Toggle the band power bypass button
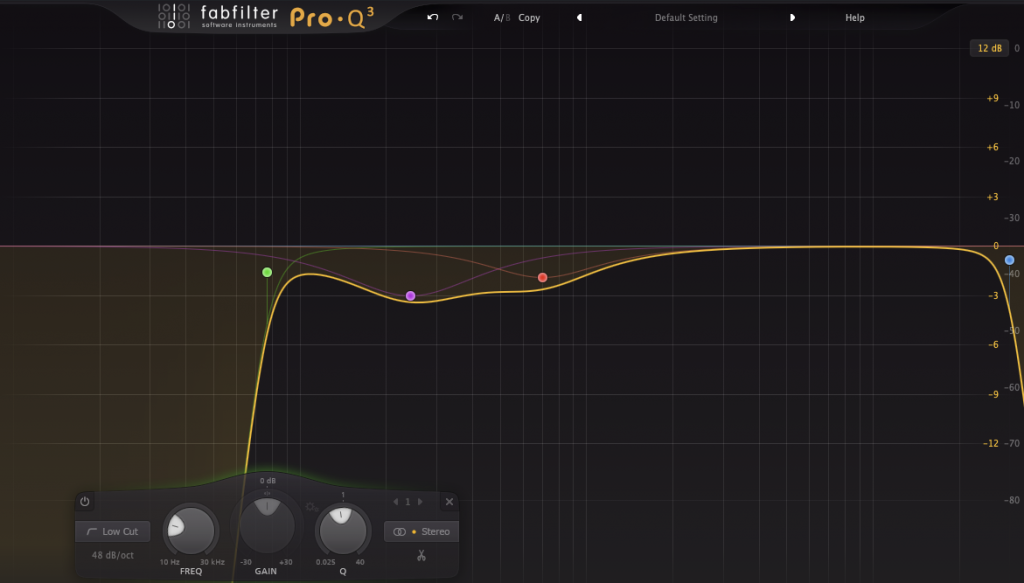1024x583 pixels. [x=85, y=501]
